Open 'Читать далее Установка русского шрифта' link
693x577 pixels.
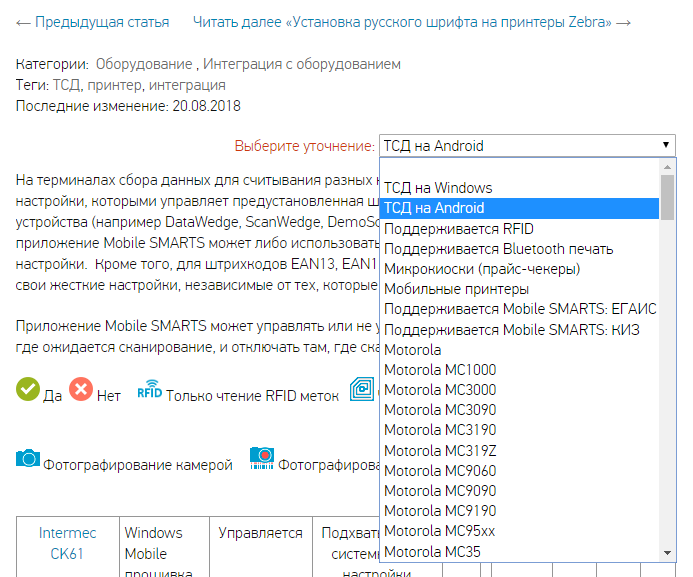pyautogui.click(x=412, y=22)
